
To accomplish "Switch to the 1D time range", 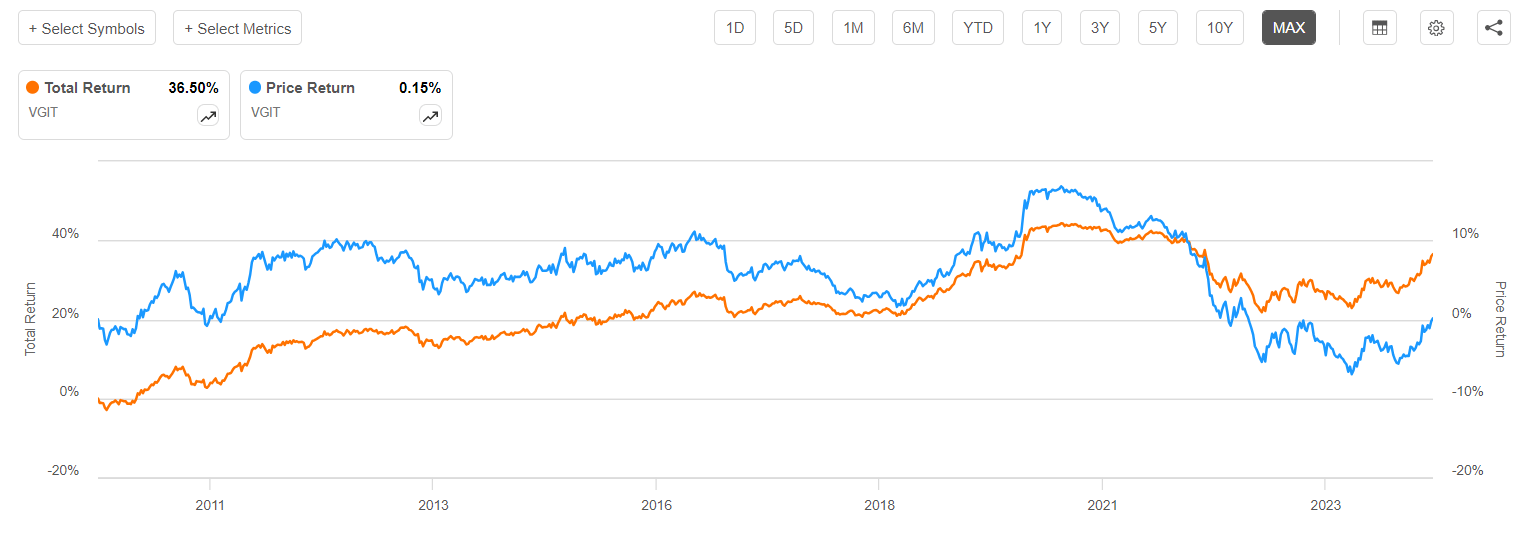I will 735,28.
